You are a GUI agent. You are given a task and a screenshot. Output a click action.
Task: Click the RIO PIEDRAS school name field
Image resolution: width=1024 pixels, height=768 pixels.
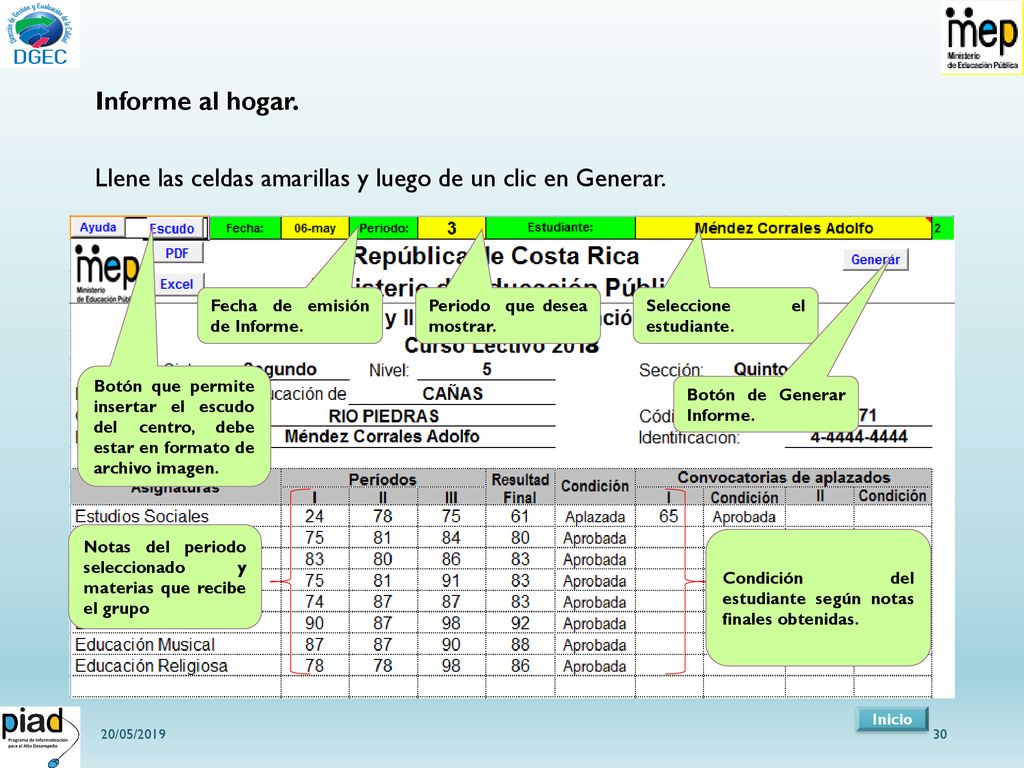click(383, 416)
